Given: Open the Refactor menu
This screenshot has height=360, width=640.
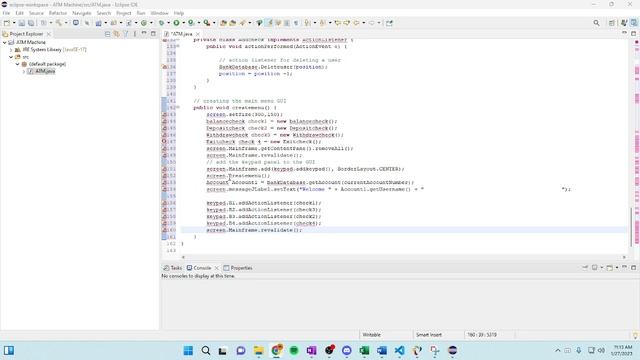Looking at the screenshot, I should 58,13.
